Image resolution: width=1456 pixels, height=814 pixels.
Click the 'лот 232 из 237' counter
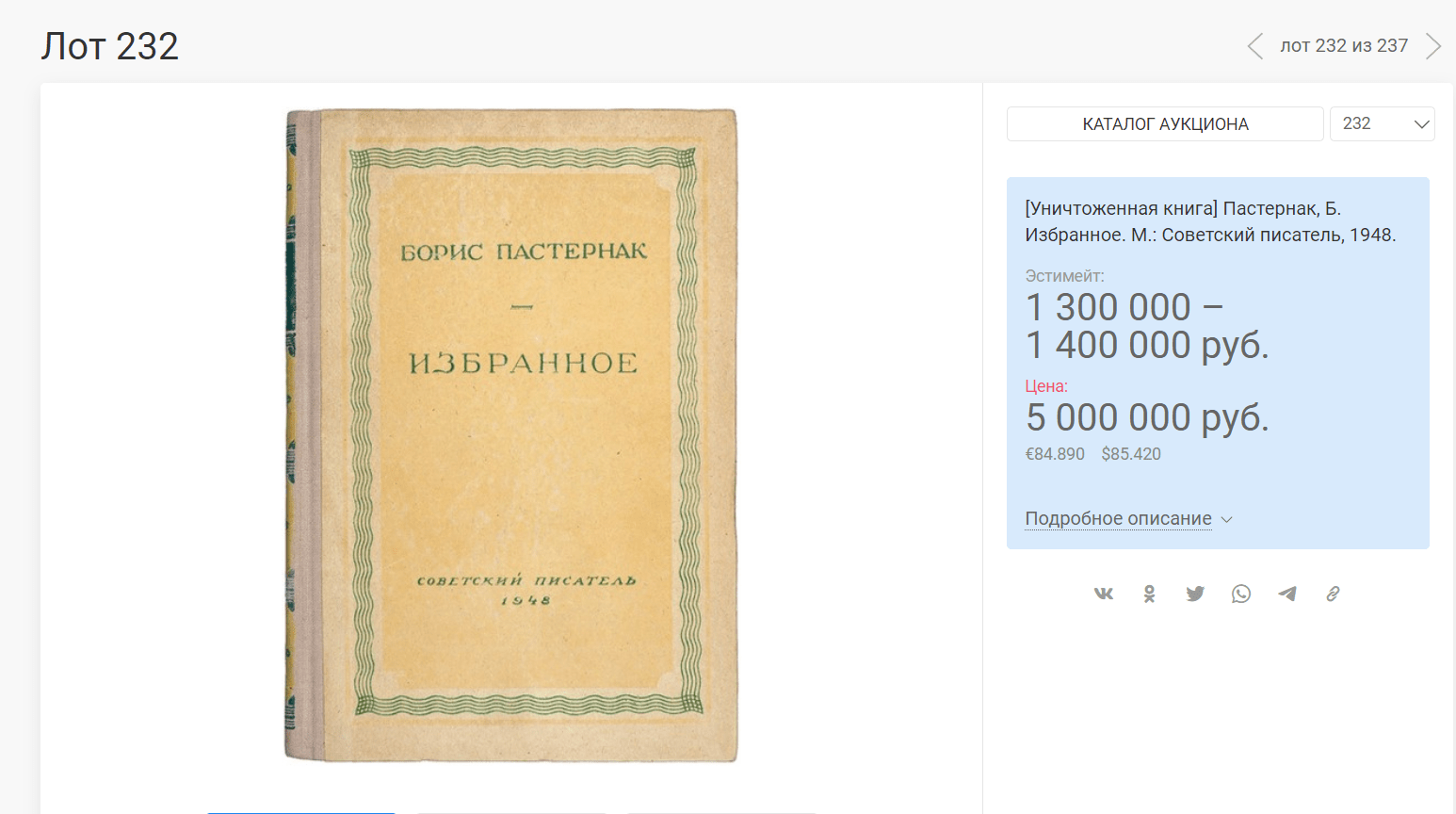(1343, 46)
